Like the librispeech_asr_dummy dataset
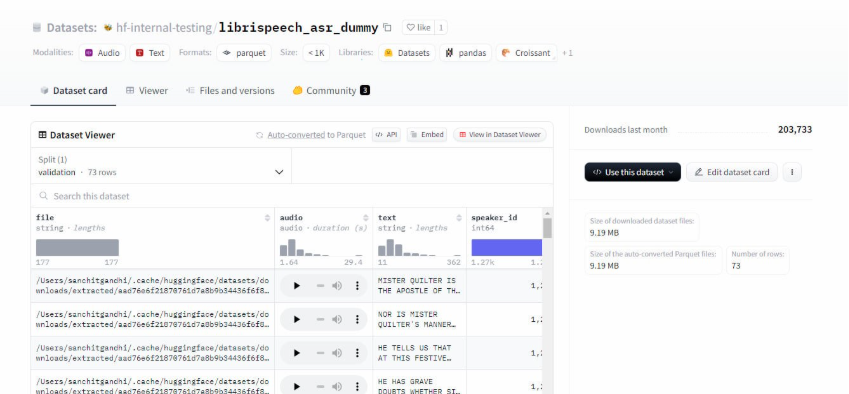 (x=419, y=27)
